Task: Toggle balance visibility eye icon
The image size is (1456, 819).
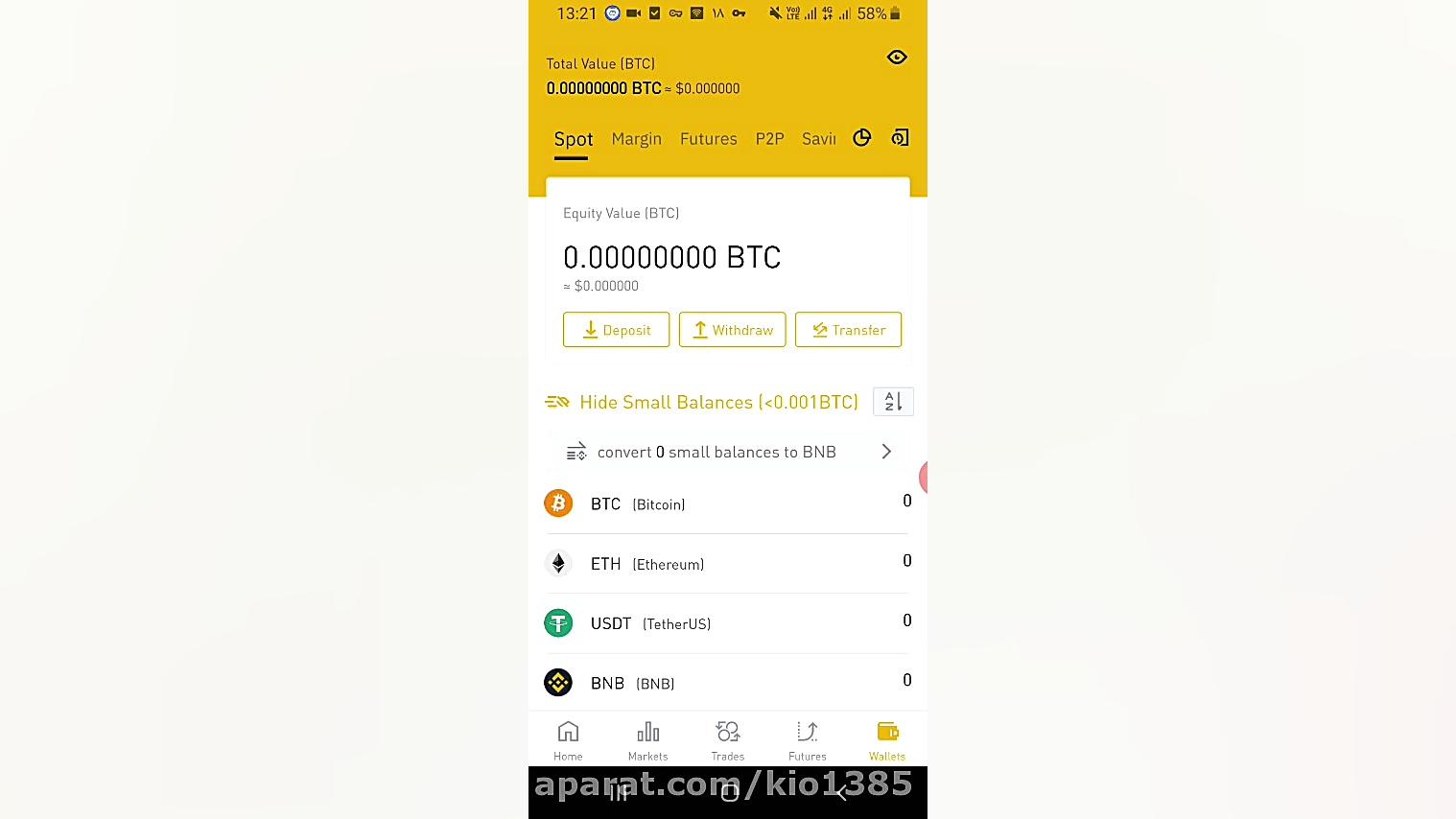Action: pos(897,58)
